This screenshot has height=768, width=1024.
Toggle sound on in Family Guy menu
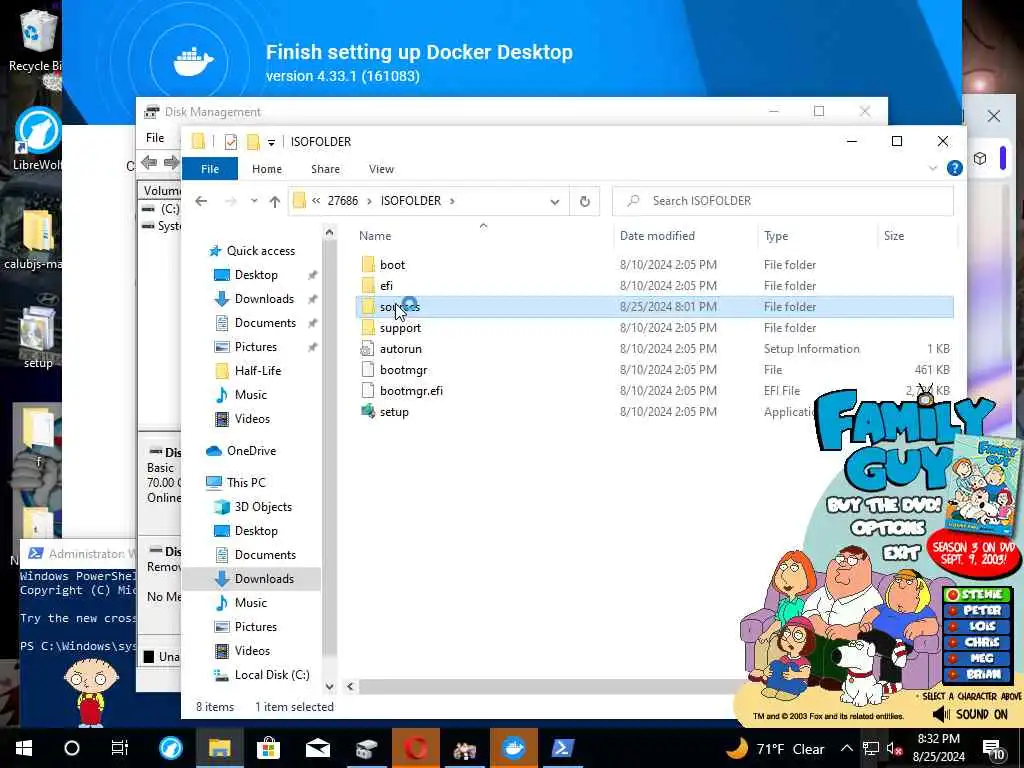(971, 714)
